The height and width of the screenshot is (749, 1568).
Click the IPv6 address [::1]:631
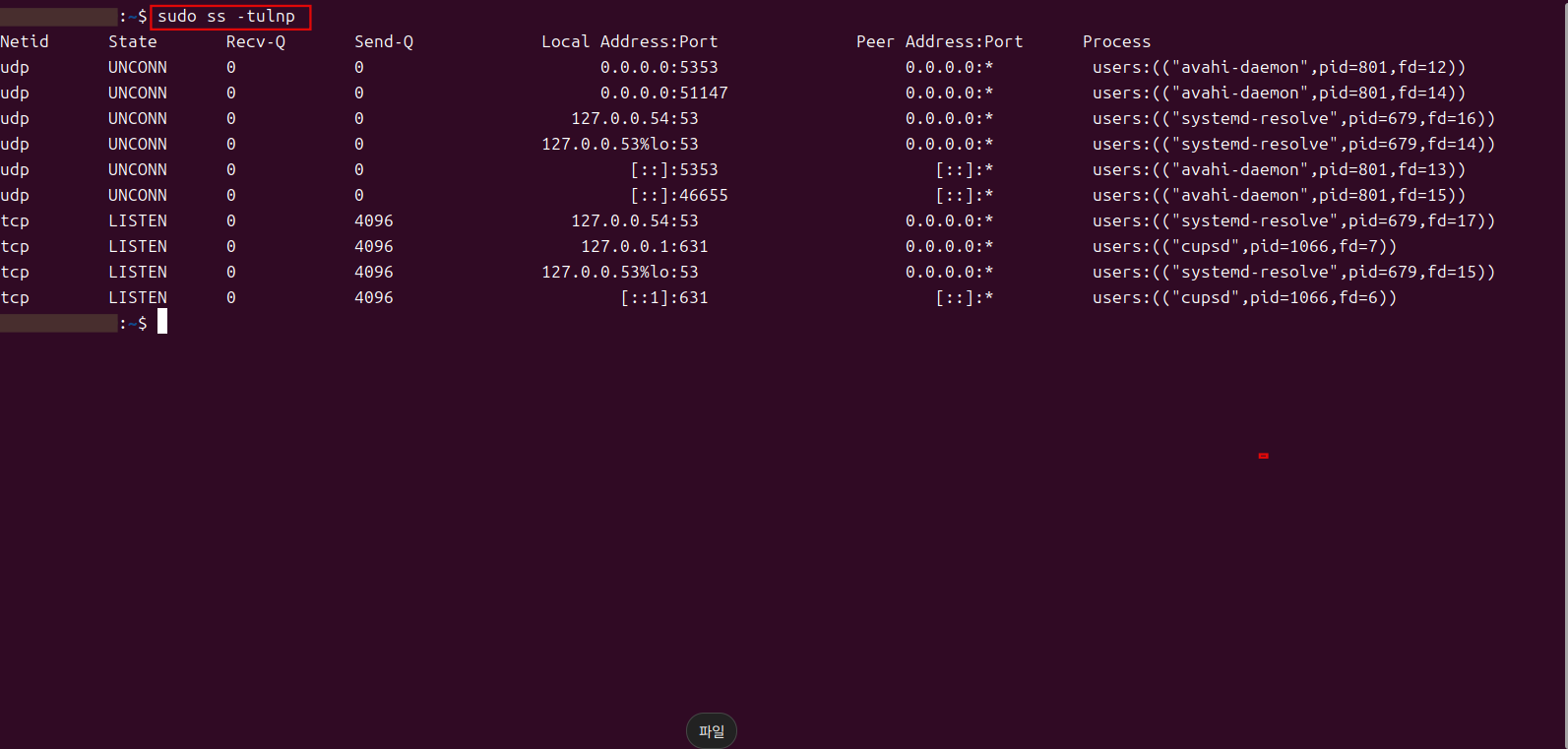tap(663, 297)
